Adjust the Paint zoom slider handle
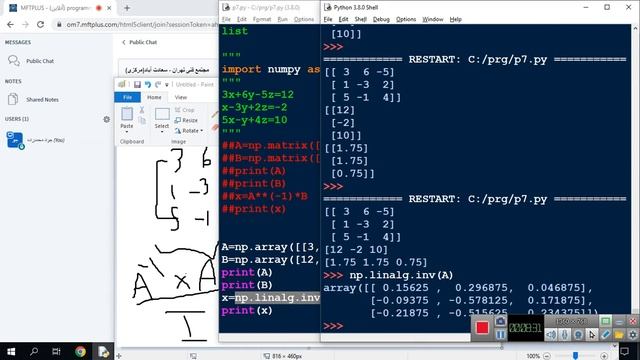The image size is (640, 360). pyautogui.click(x=575, y=356)
